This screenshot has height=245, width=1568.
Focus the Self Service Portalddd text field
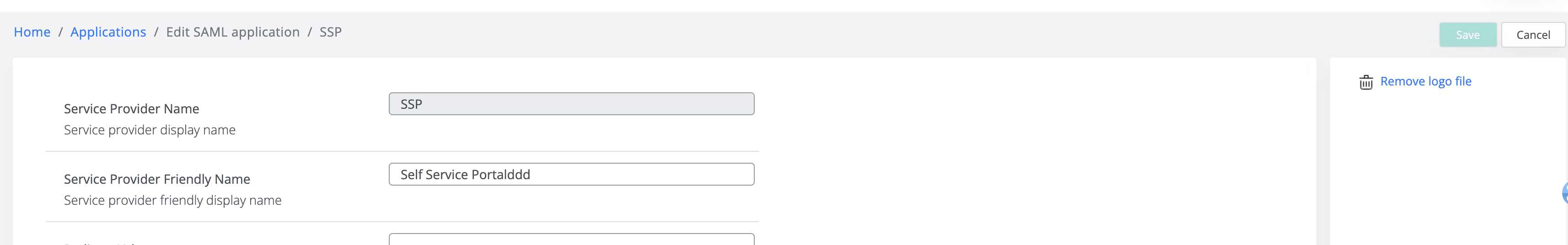[x=571, y=175]
